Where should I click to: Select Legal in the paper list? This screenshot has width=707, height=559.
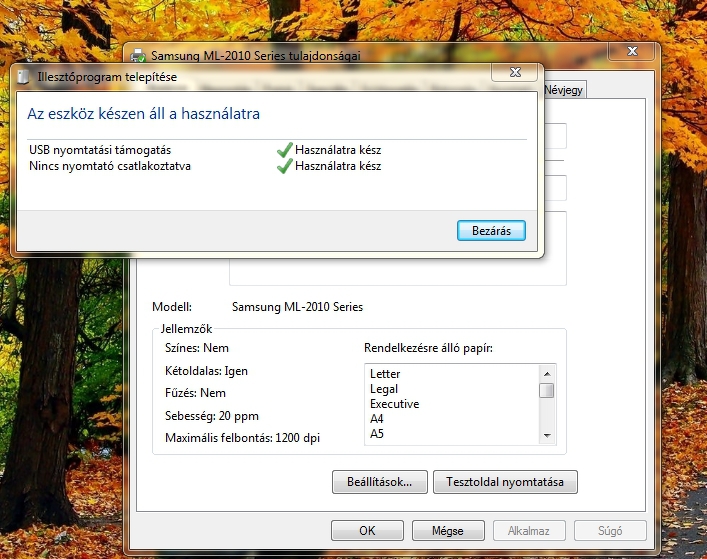384,389
